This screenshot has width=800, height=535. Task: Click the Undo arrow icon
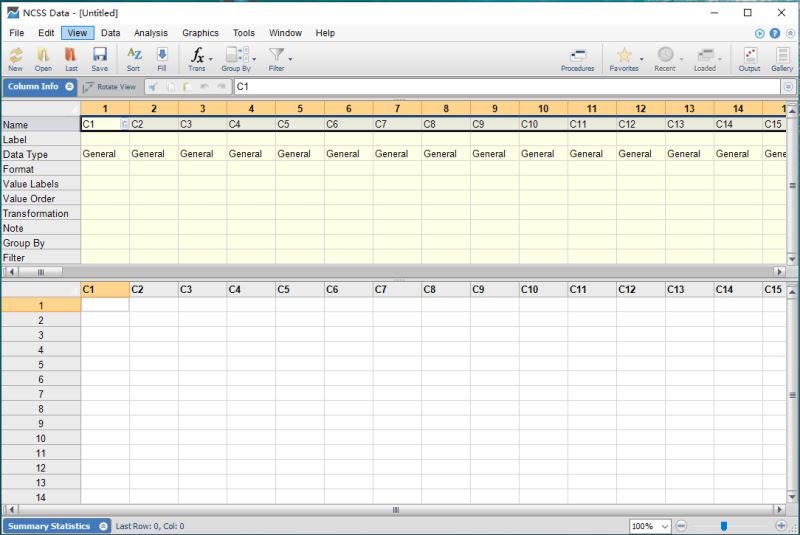click(x=204, y=87)
